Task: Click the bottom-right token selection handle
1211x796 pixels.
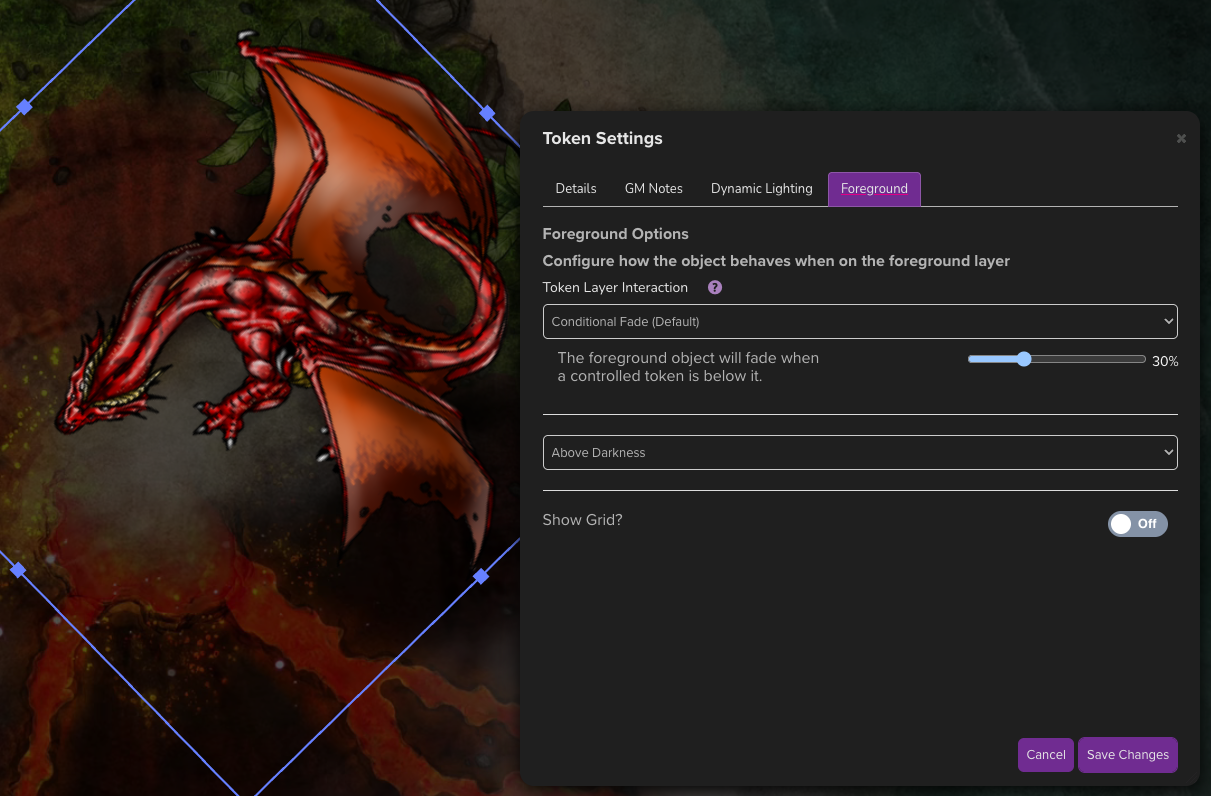Action: (480, 576)
